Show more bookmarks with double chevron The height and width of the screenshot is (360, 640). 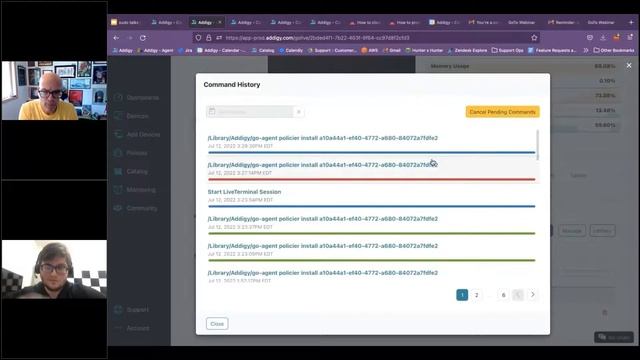tap(586, 50)
